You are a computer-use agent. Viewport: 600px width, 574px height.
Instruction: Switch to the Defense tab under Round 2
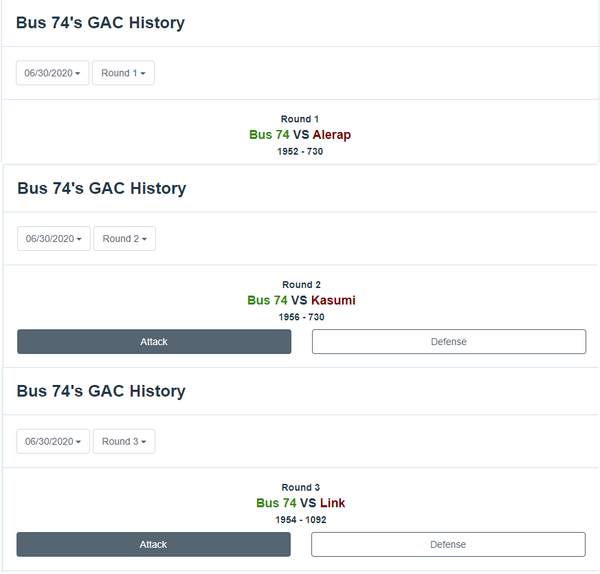[x=448, y=342]
